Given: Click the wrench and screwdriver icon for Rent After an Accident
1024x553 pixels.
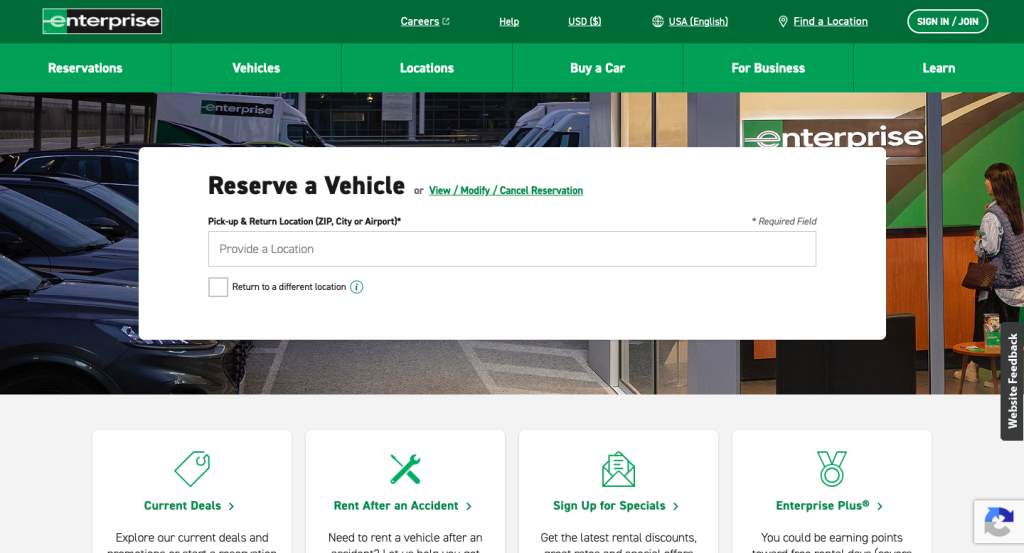Looking at the screenshot, I should [405, 469].
